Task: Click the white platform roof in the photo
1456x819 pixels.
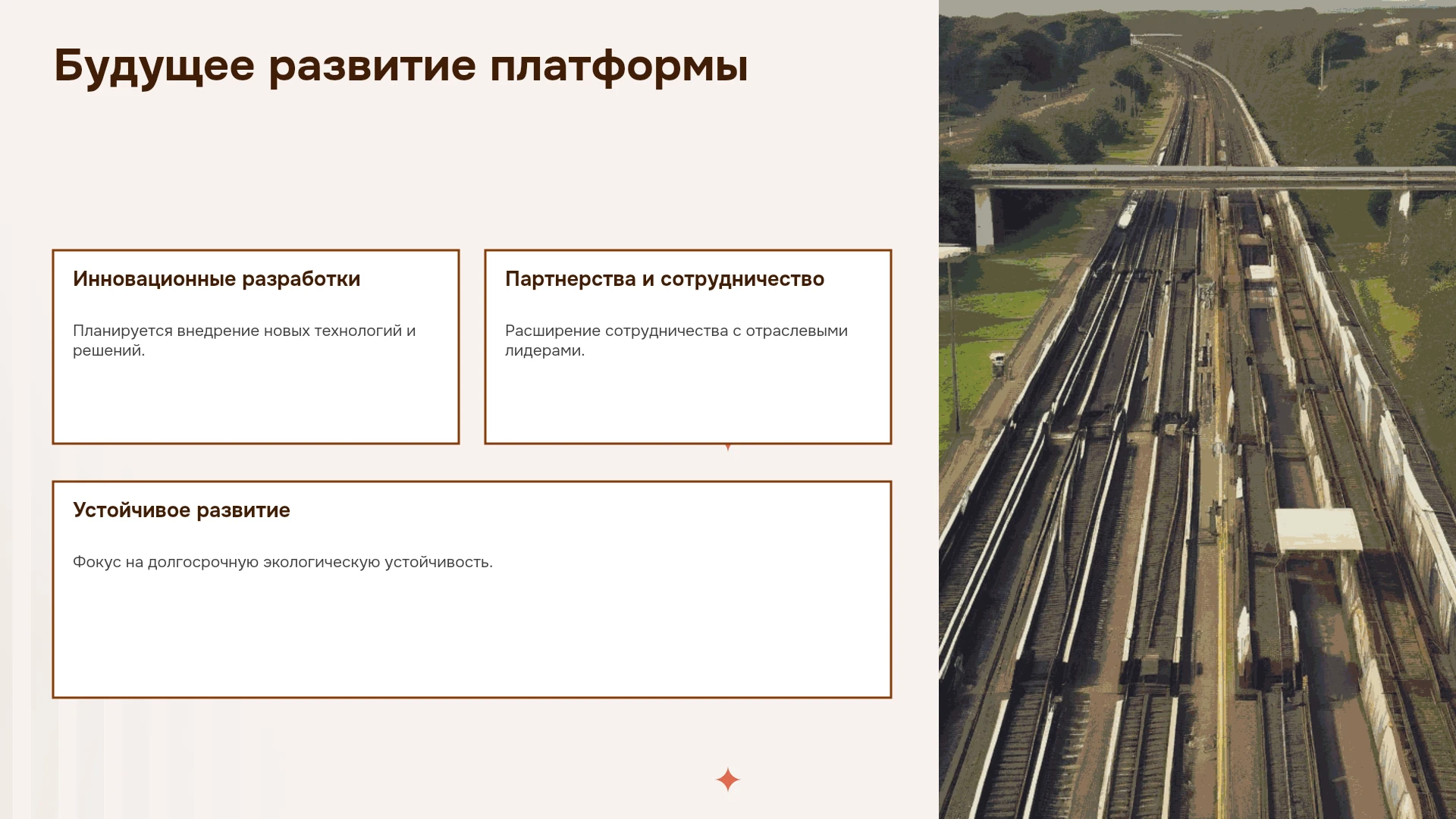Action: point(1318,529)
